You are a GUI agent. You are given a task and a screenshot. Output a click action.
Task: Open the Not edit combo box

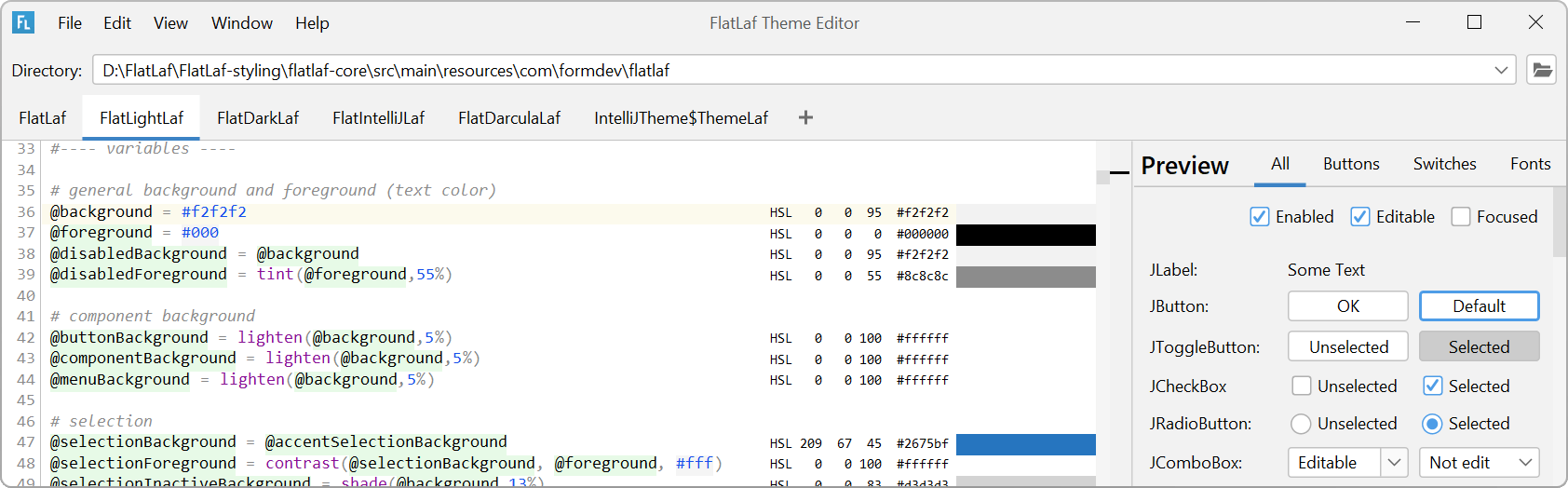click(1479, 463)
